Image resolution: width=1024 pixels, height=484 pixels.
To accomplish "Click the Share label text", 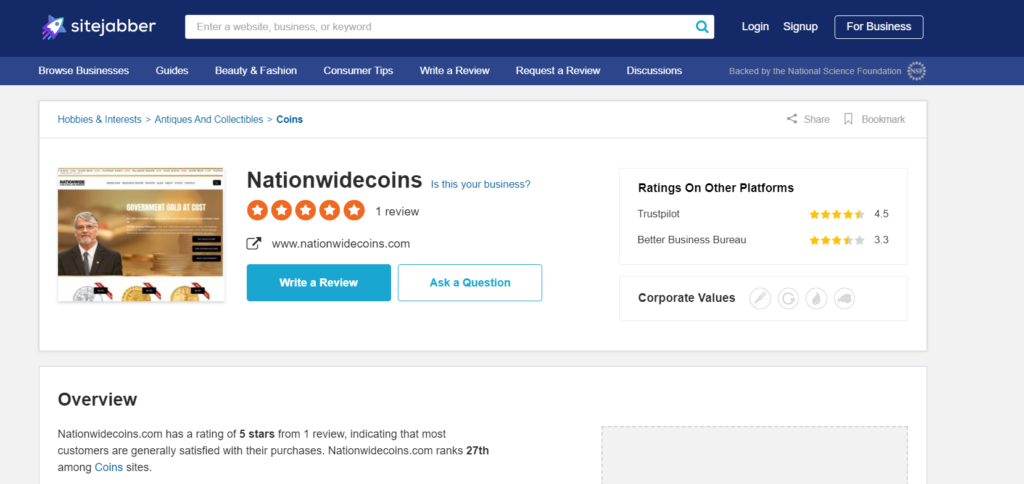I will (x=816, y=120).
